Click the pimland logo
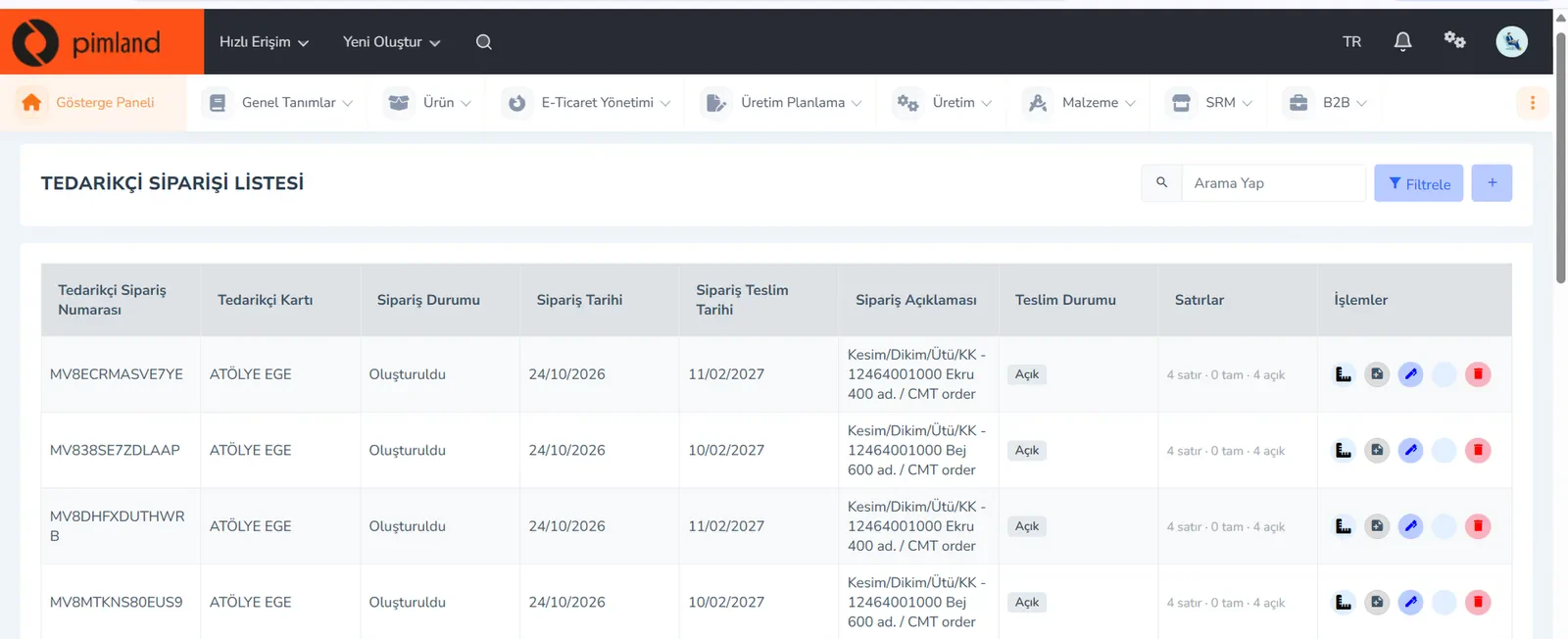The image size is (1568, 639). click(86, 42)
